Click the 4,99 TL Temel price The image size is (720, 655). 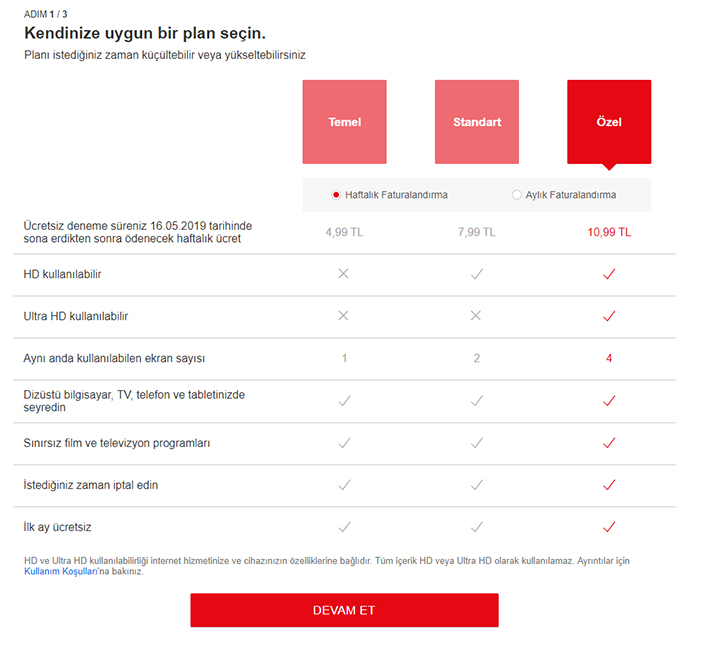[x=344, y=232]
